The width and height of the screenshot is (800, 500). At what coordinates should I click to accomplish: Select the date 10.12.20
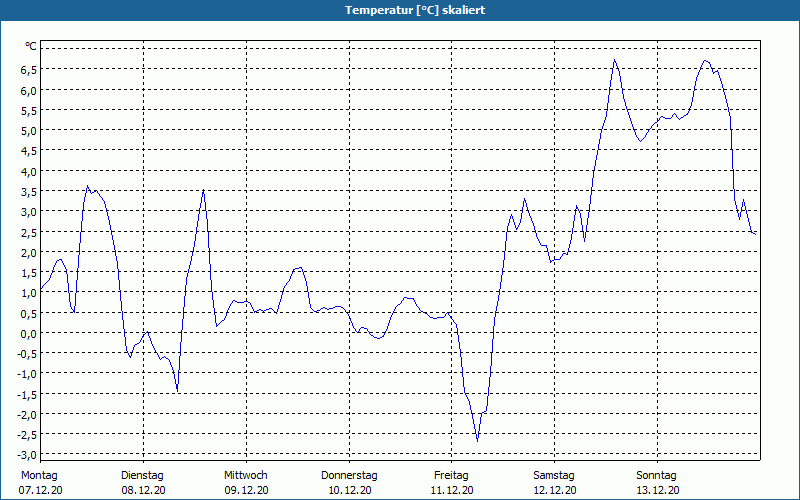click(x=349, y=490)
